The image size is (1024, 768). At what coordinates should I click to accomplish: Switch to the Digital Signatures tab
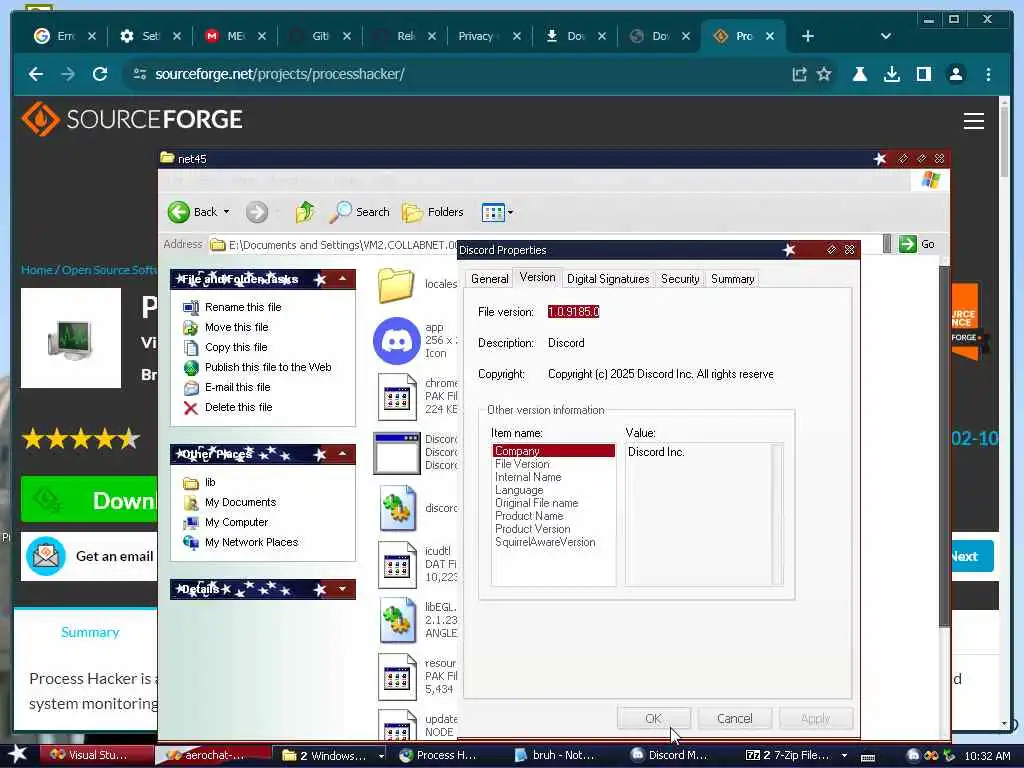[x=608, y=279]
